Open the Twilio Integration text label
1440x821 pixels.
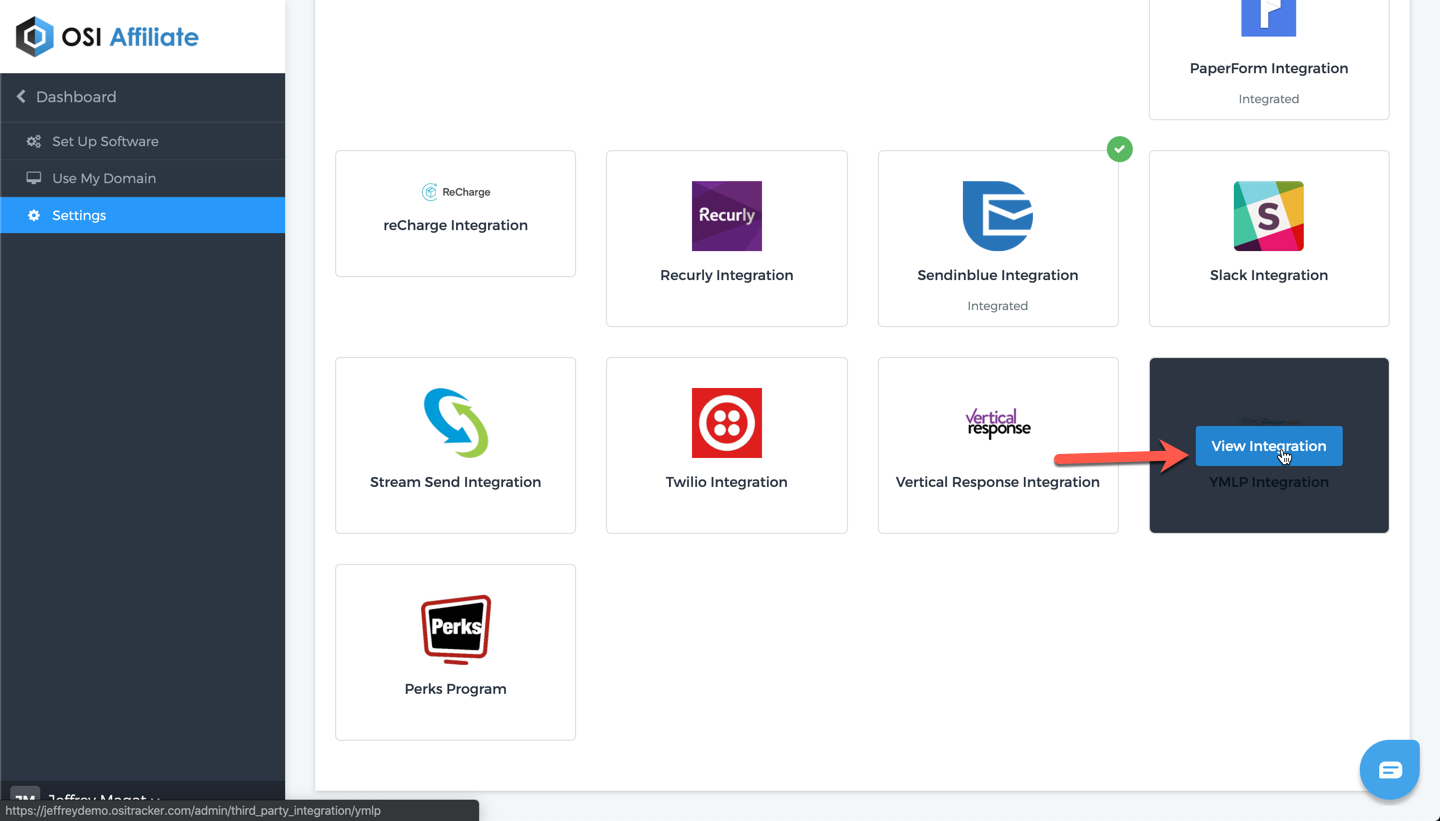(727, 482)
